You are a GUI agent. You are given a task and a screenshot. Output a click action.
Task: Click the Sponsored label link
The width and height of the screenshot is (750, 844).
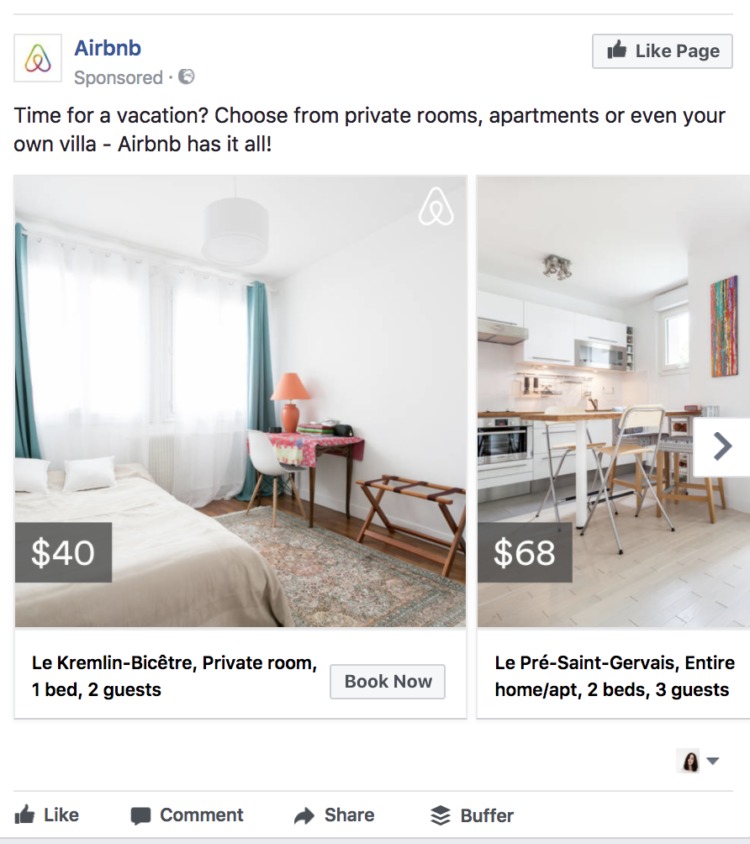[118, 78]
